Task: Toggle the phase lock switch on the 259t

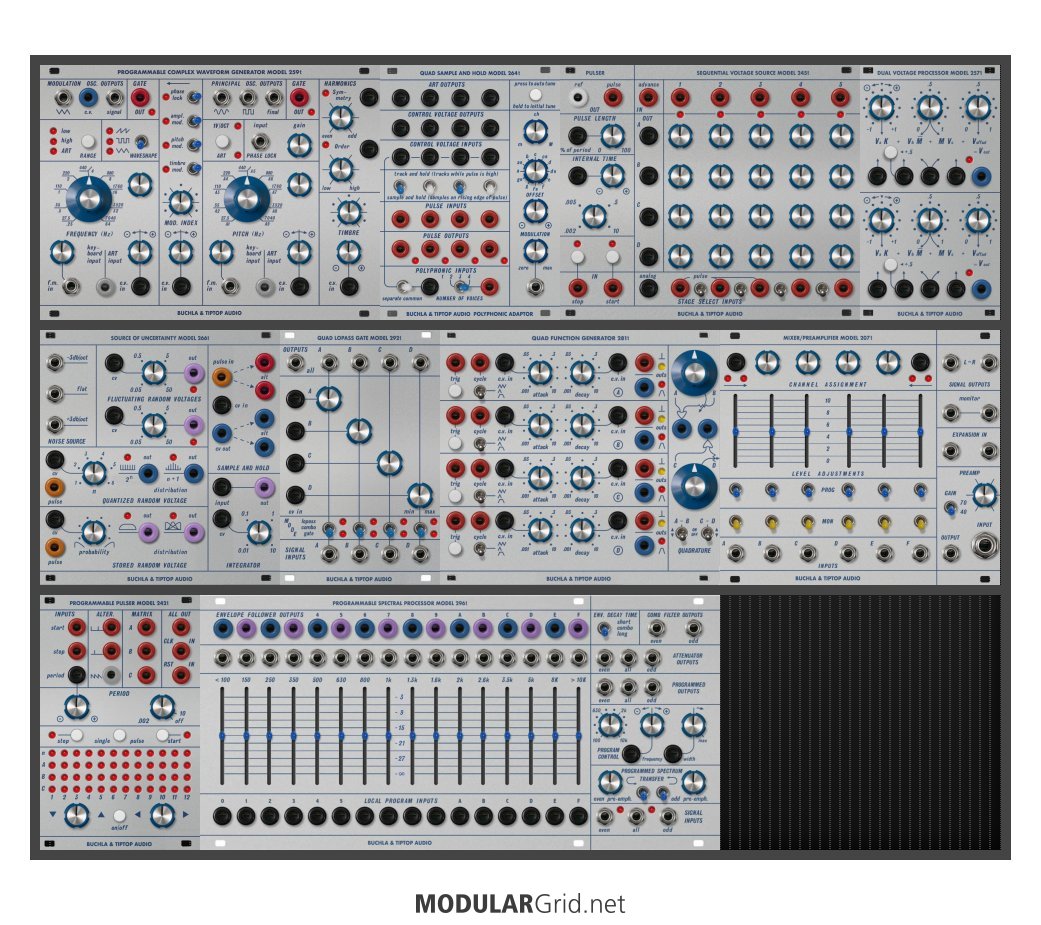Action: [x=194, y=97]
